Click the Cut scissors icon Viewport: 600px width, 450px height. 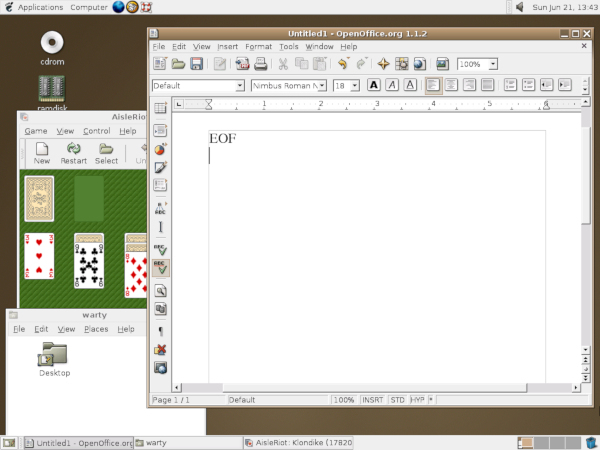283,64
